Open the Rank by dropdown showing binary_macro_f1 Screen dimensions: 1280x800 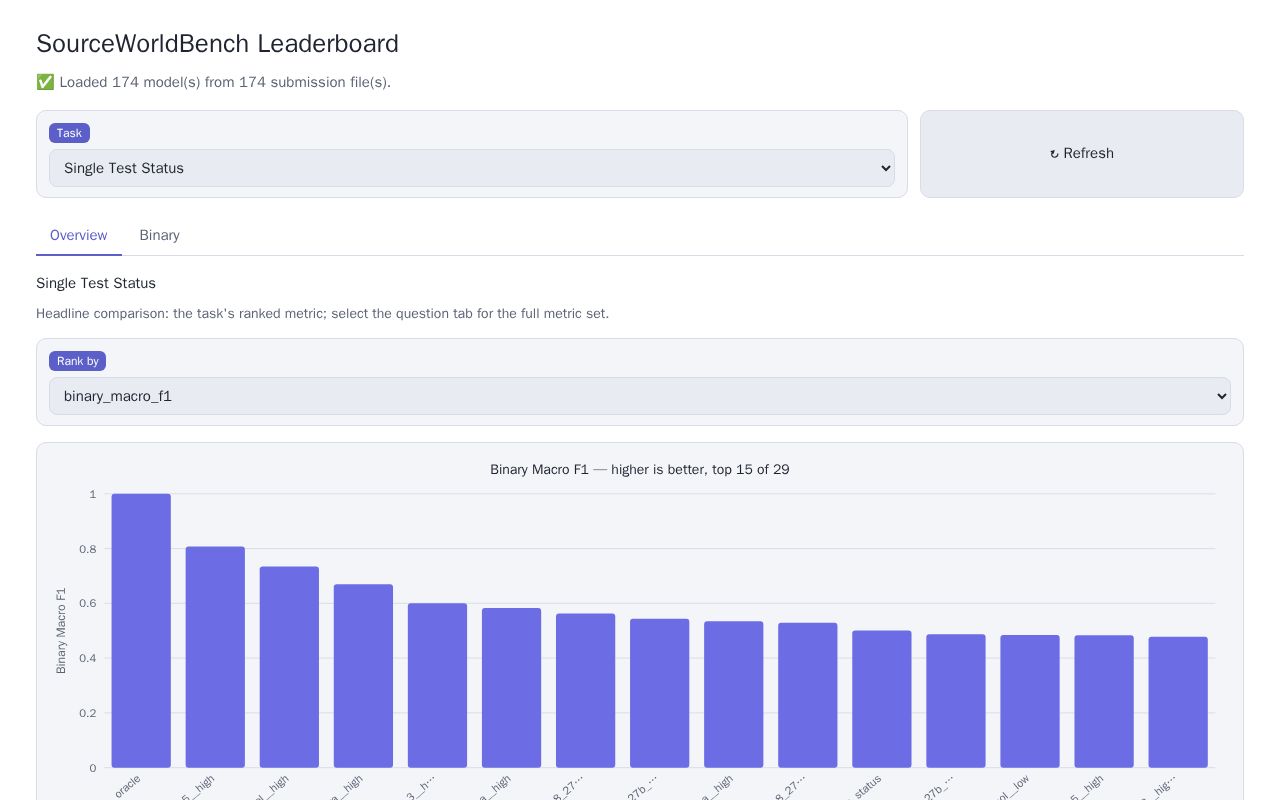click(x=640, y=396)
